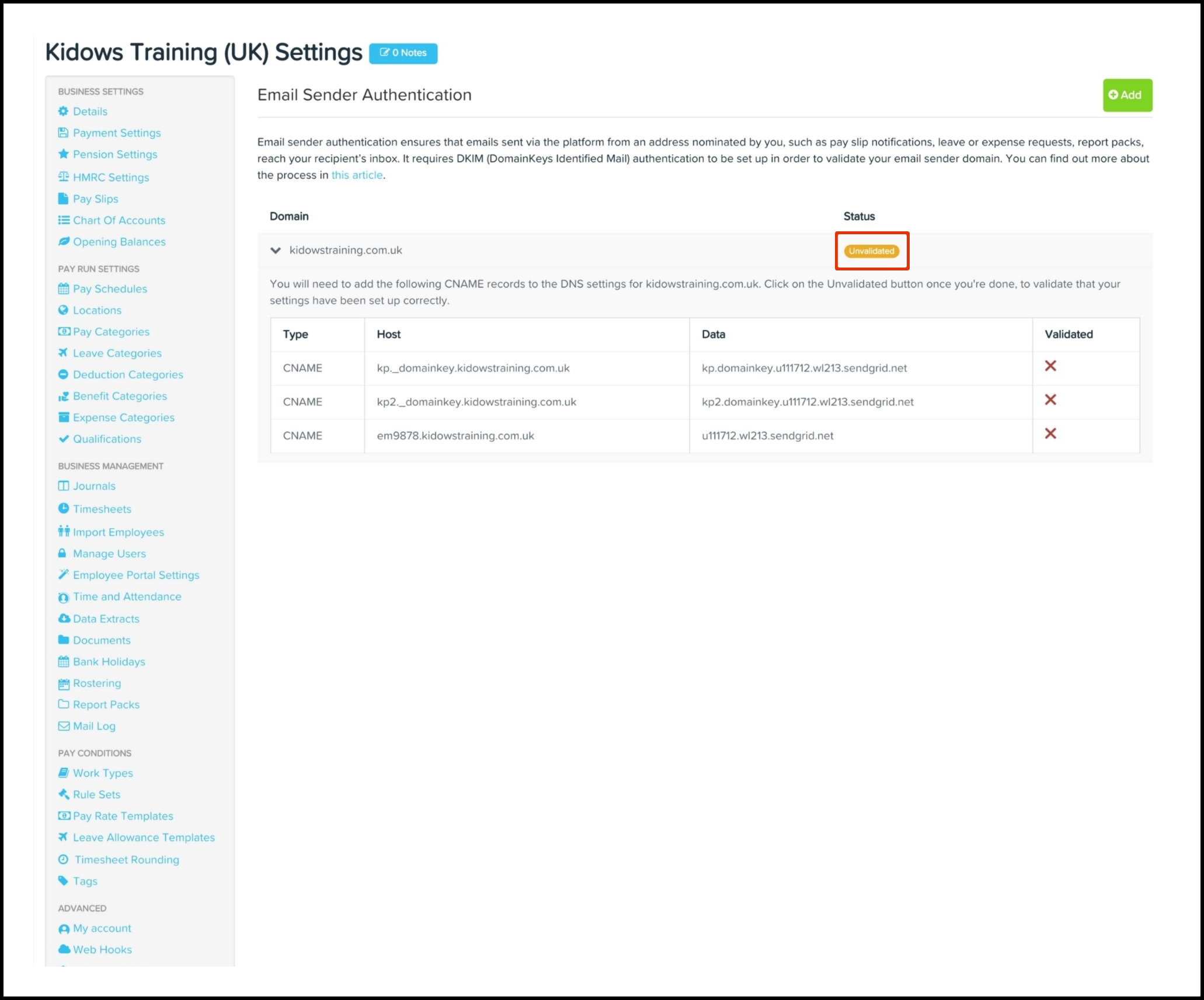Image resolution: width=1204 pixels, height=1000 pixels.
Task: Click the envelope icon beside Mail Log
Action: pyautogui.click(x=63, y=726)
